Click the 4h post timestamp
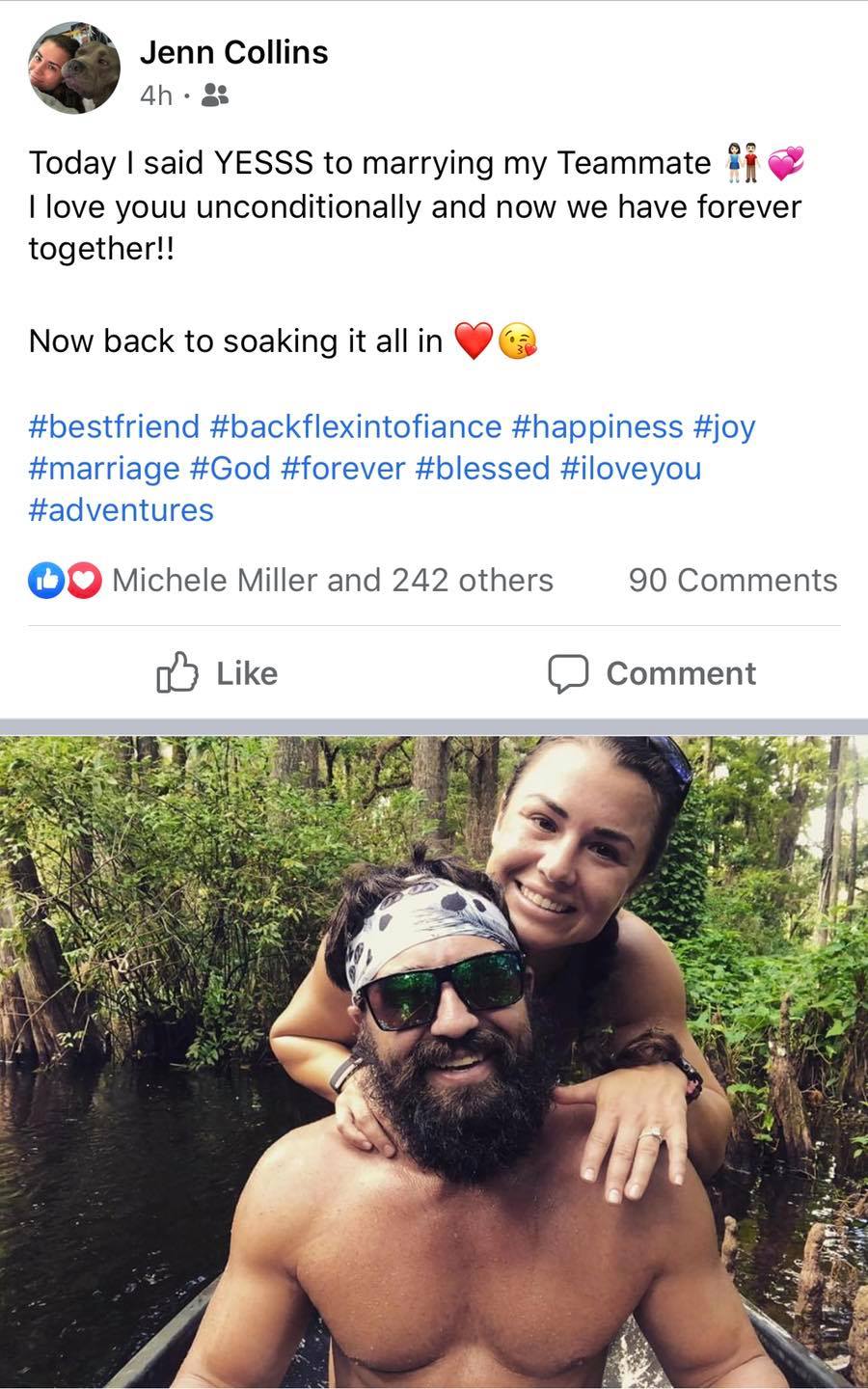Image resolution: width=868 pixels, height=1389 pixels. click(x=155, y=95)
